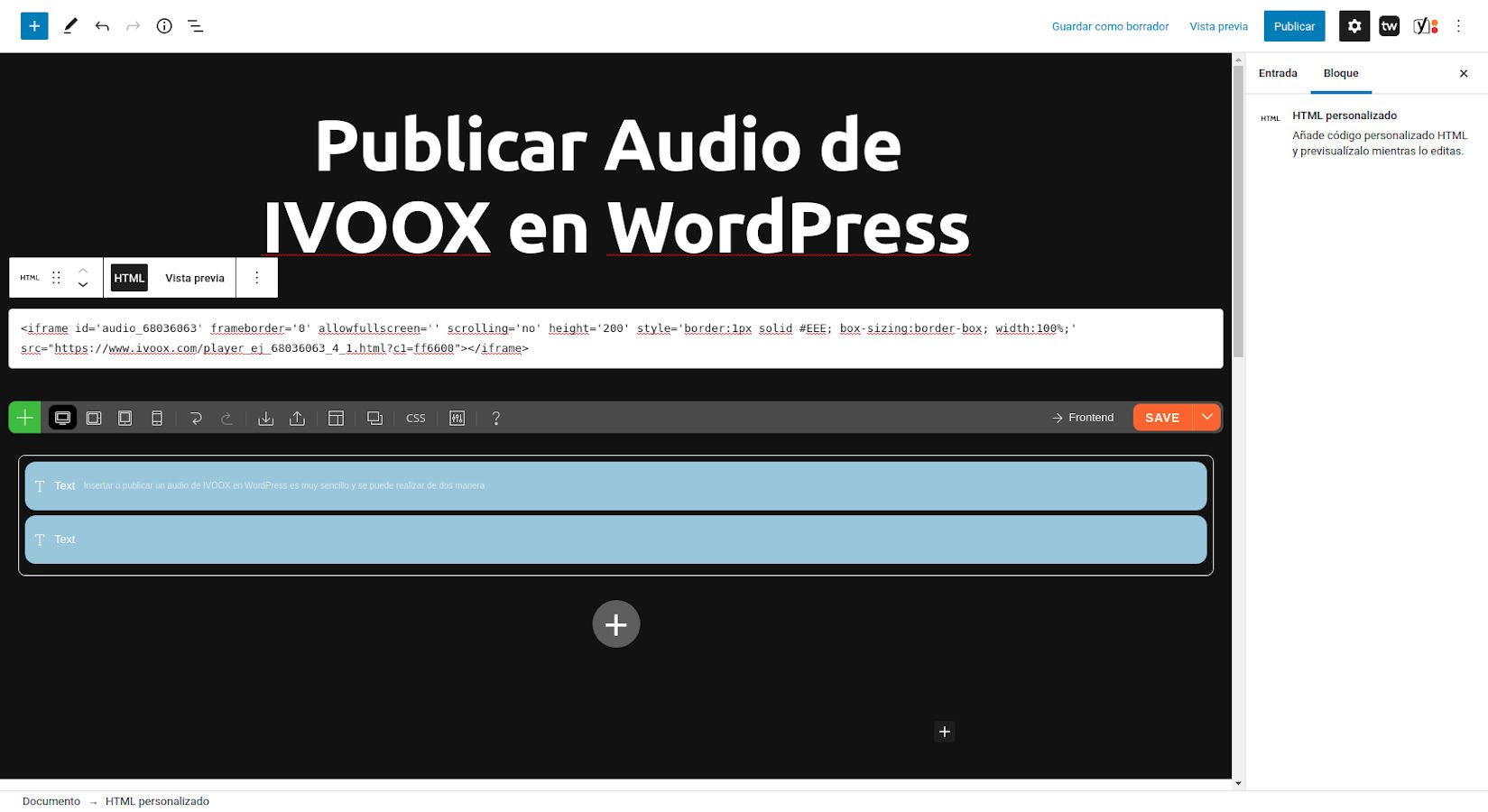Viewport: 1488px width, 812px height.
Task: Open the CSS editor in the builder toolbar
Action: (415, 418)
